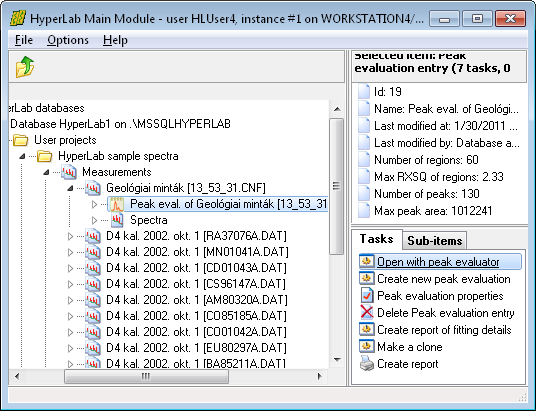Click icon beside MN01041A.DAT measurement

coord(93,252)
